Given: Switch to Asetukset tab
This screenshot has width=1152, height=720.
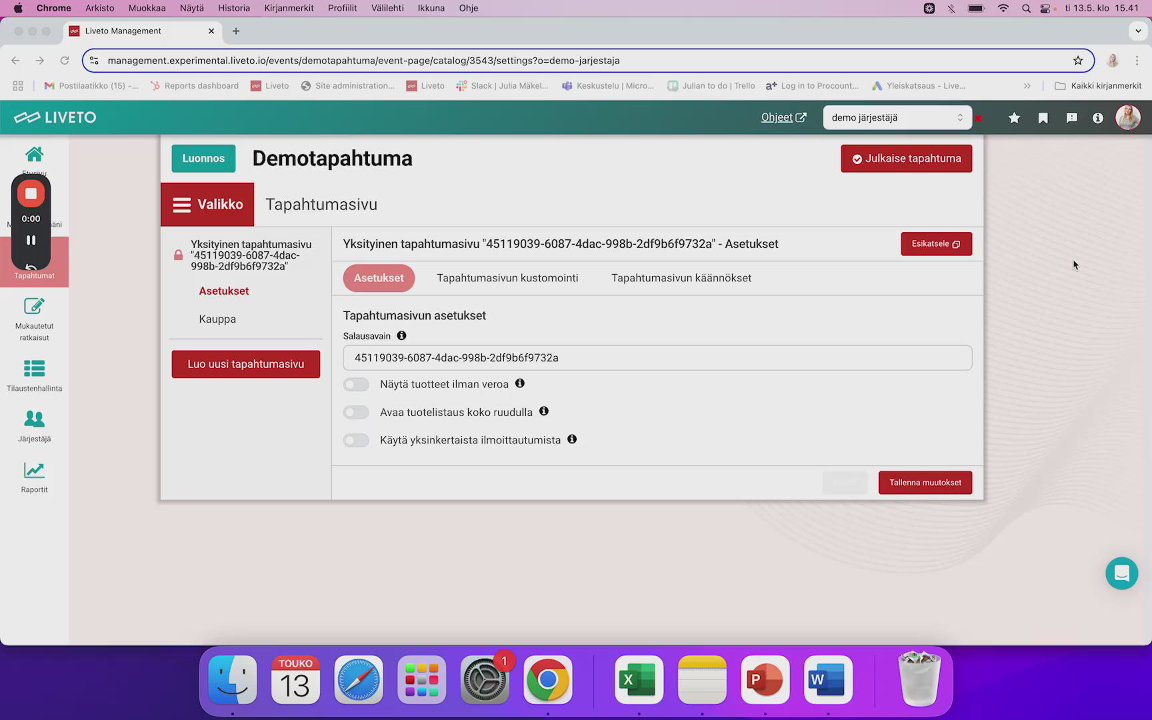Looking at the screenshot, I should [x=378, y=278].
